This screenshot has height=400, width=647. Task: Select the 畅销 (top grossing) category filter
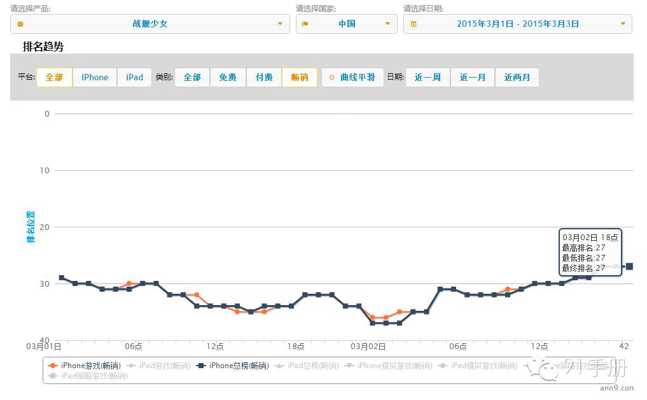(300, 77)
